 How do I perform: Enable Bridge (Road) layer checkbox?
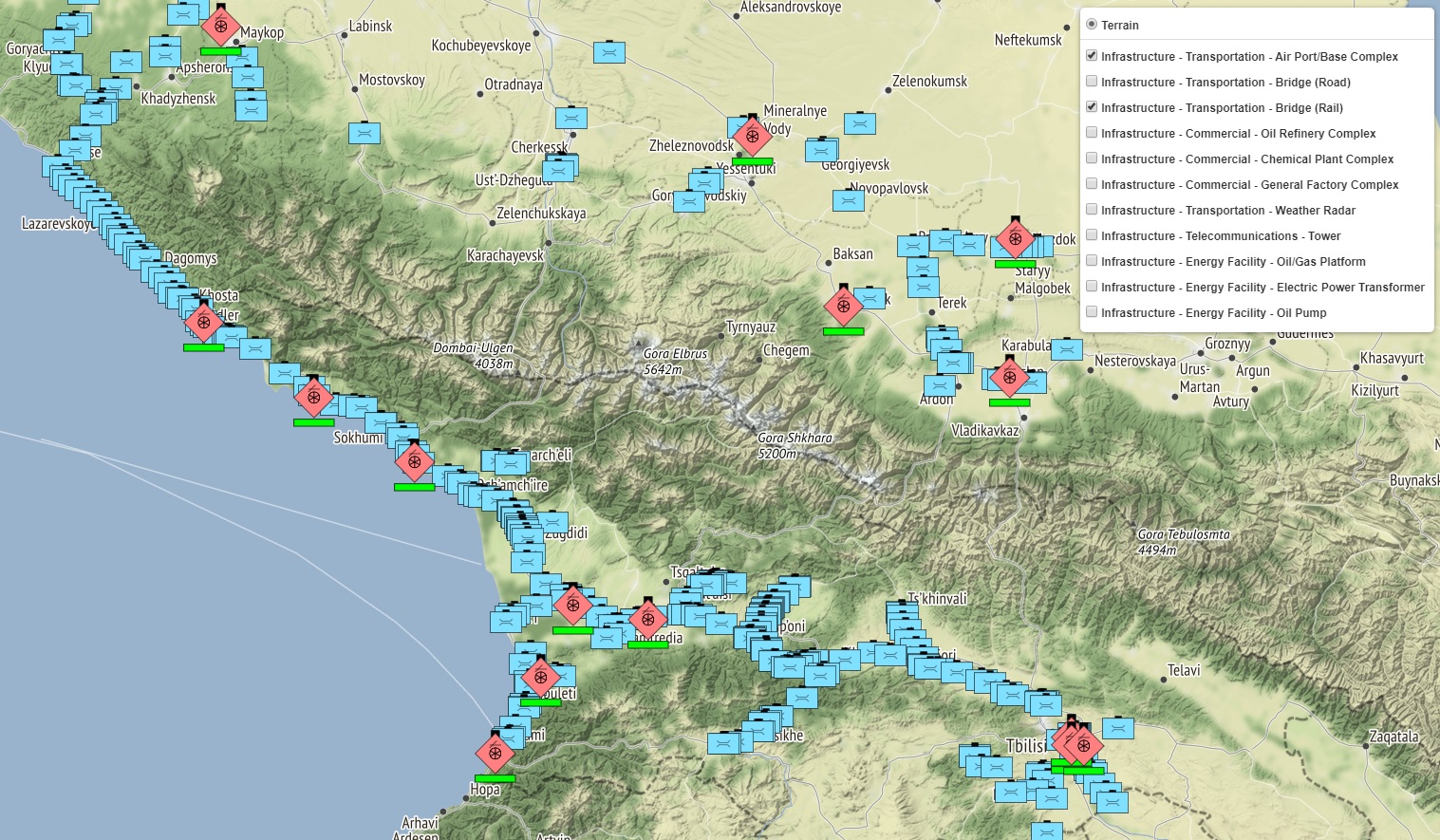tap(1092, 82)
